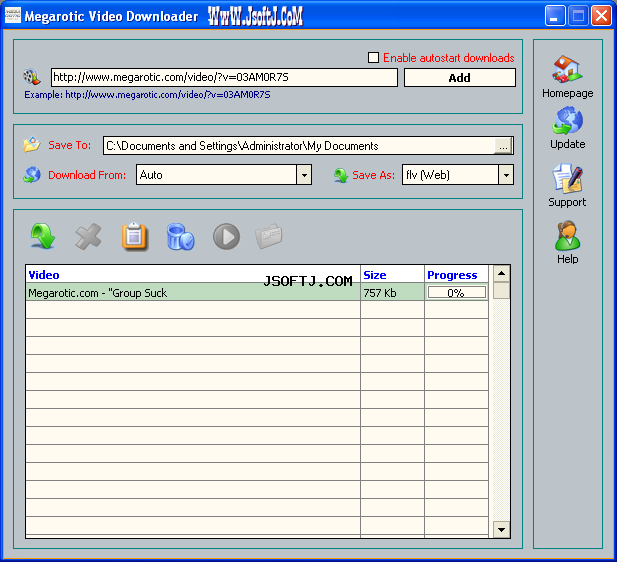Click the Progress column header
The width and height of the screenshot is (617, 562).
tap(456, 274)
